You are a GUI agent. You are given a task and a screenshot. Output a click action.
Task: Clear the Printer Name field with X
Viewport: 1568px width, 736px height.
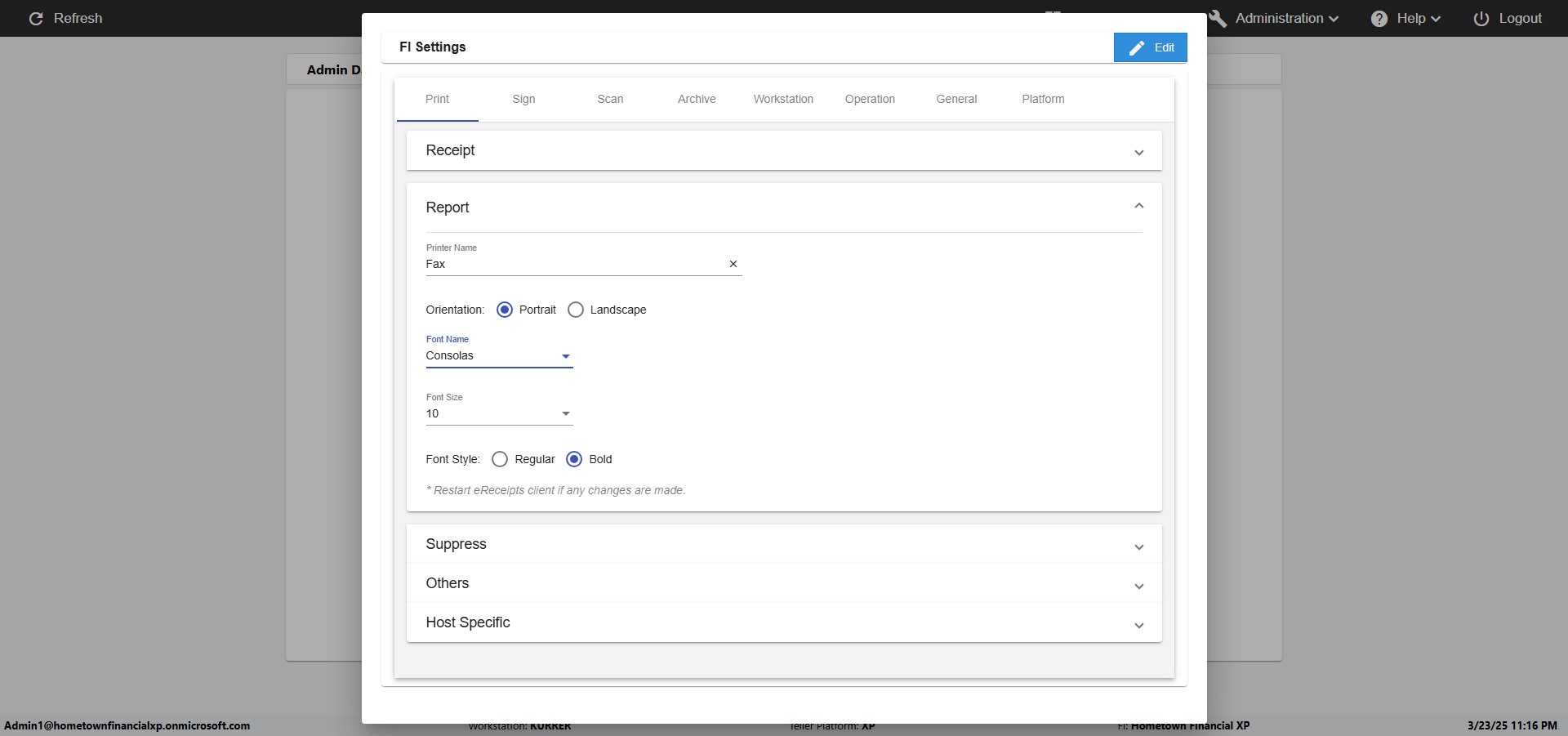point(733,264)
